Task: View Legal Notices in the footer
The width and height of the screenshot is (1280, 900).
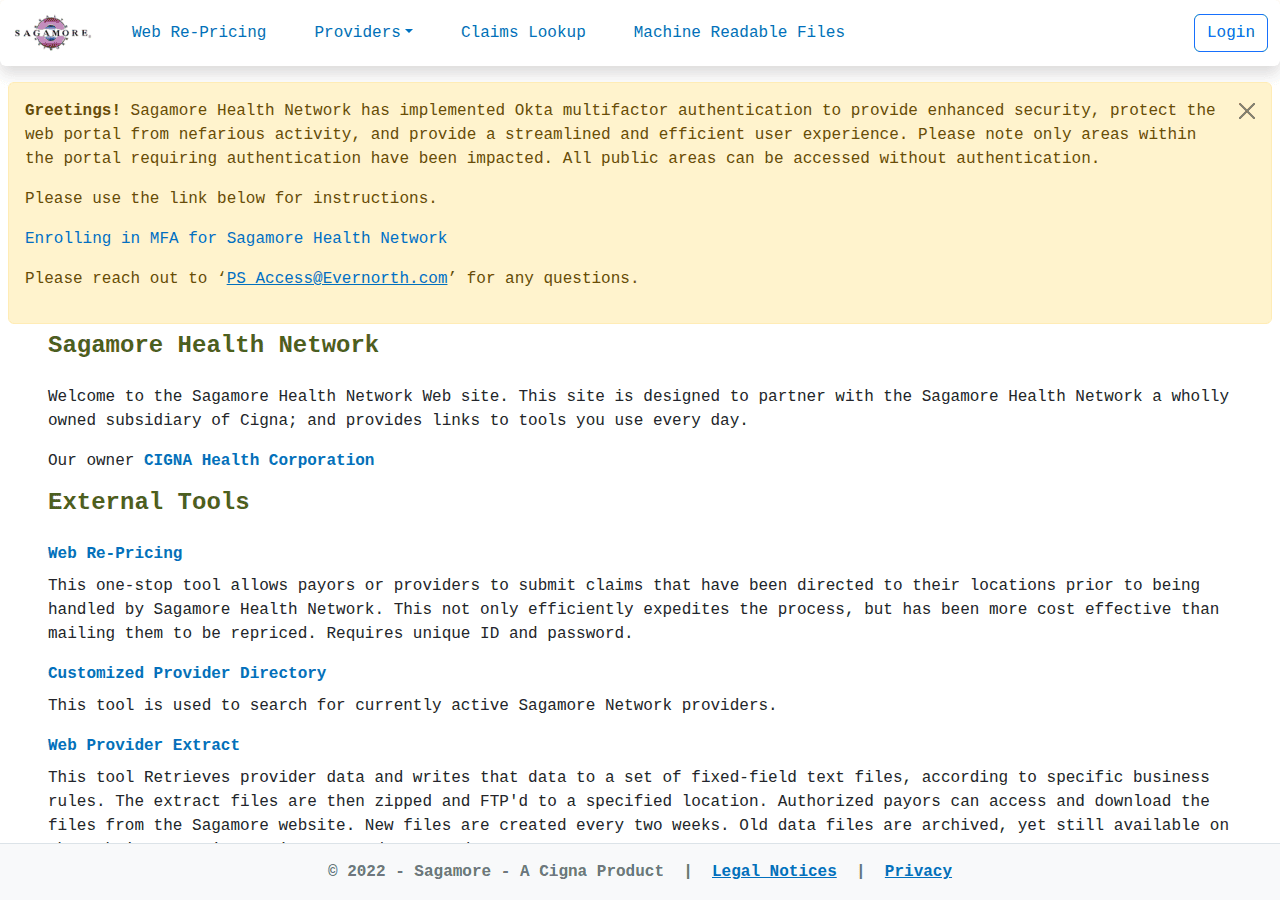Action: tap(774, 871)
